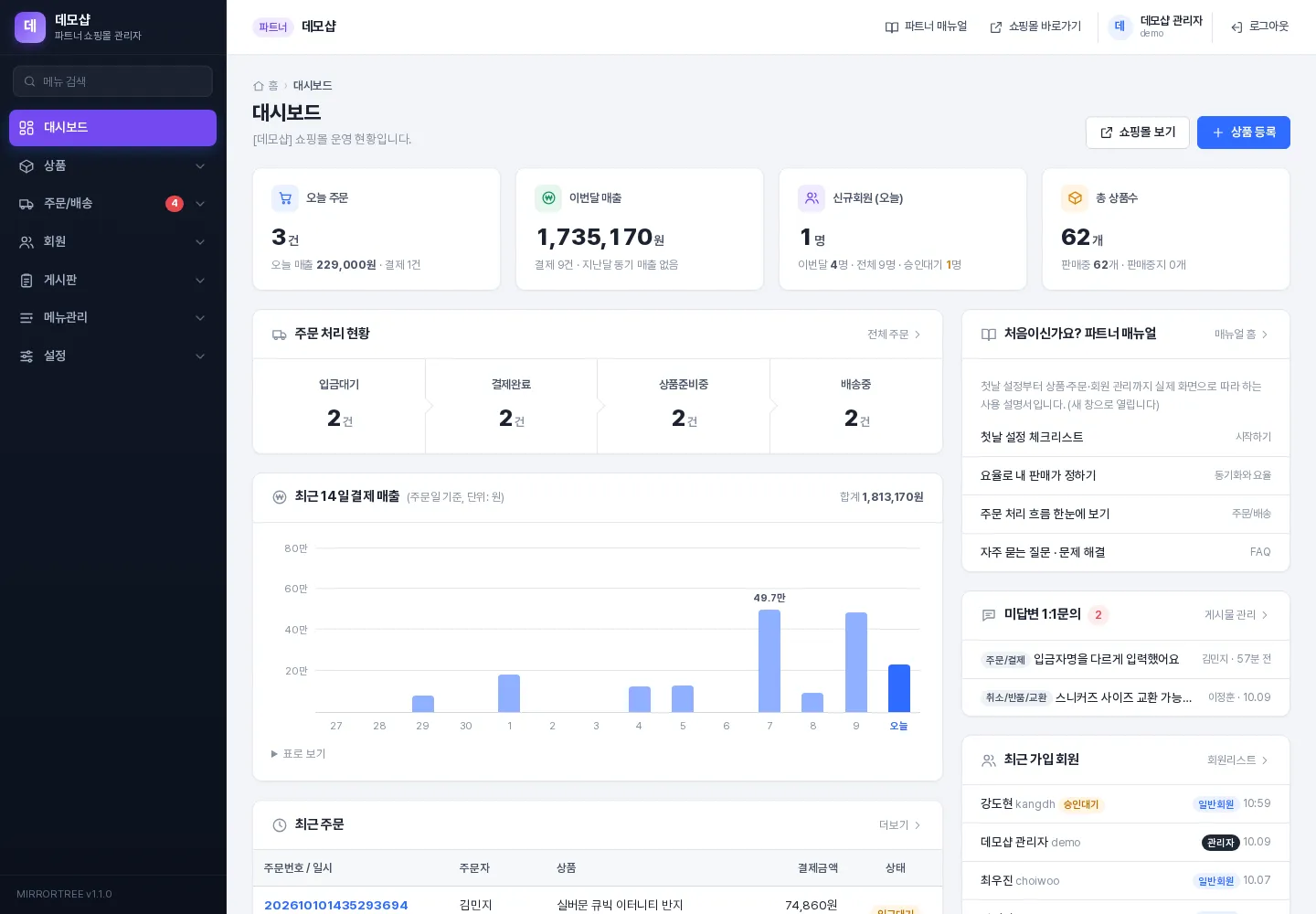The height and width of the screenshot is (914, 1316).
Task: Click the 2 badge next to 미답변 1:1문의
Action: coord(1098,615)
